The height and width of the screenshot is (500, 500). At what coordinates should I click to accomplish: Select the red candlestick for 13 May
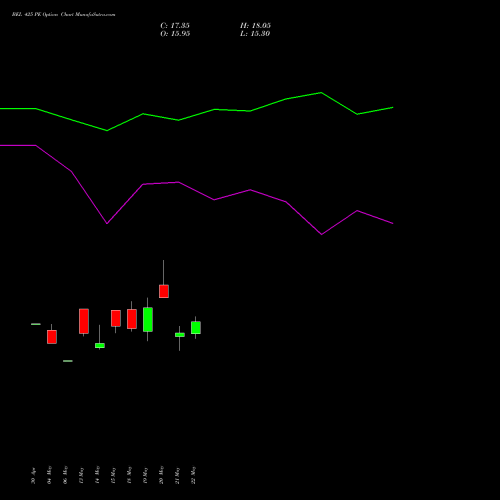[84, 321]
